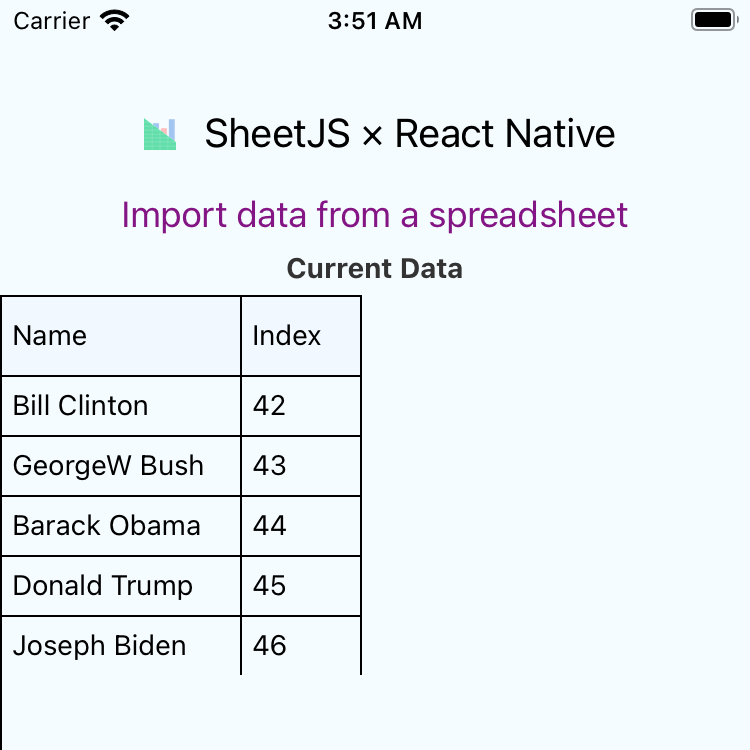The height and width of the screenshot is (750, 750).
Task: Select the cell containing 44
Action: click(300, 526)
